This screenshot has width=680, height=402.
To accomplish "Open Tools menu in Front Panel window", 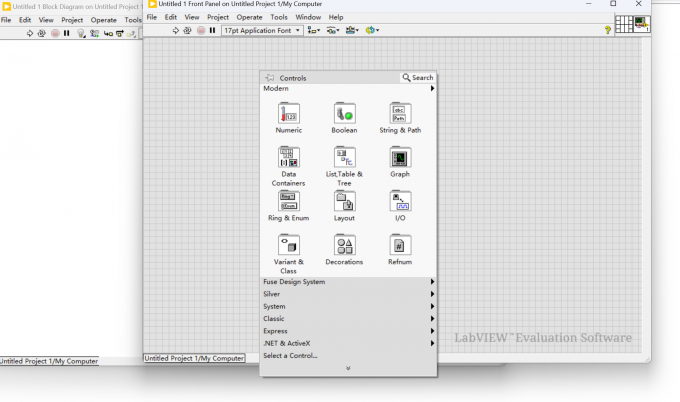I will click(279, 17).
